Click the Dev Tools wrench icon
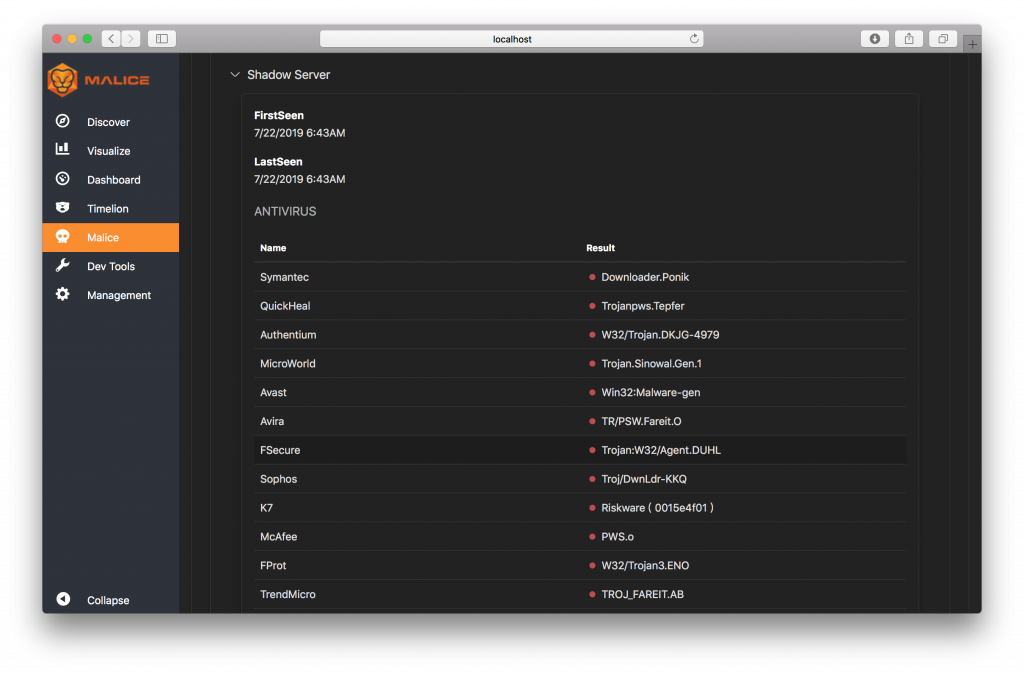Image resolution: width=1024 pixels, height=674 pixels. (x=63, y=265)
